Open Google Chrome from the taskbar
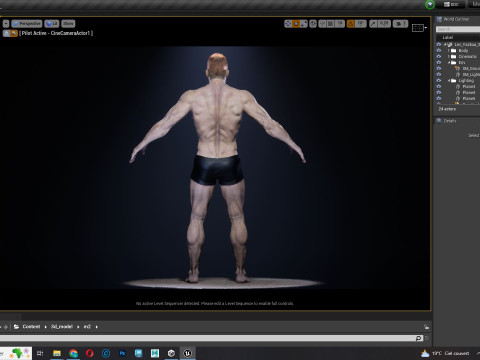 click(x=73, y=353)
